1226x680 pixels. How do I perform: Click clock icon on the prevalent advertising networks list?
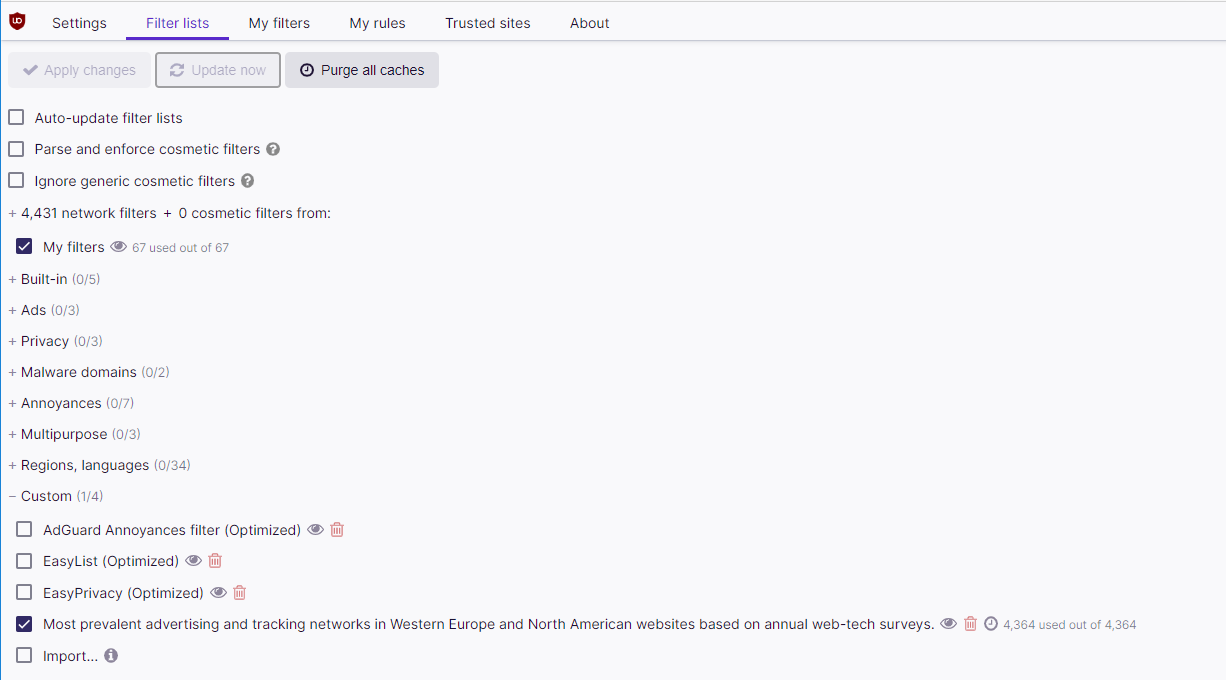coord(991,624)
